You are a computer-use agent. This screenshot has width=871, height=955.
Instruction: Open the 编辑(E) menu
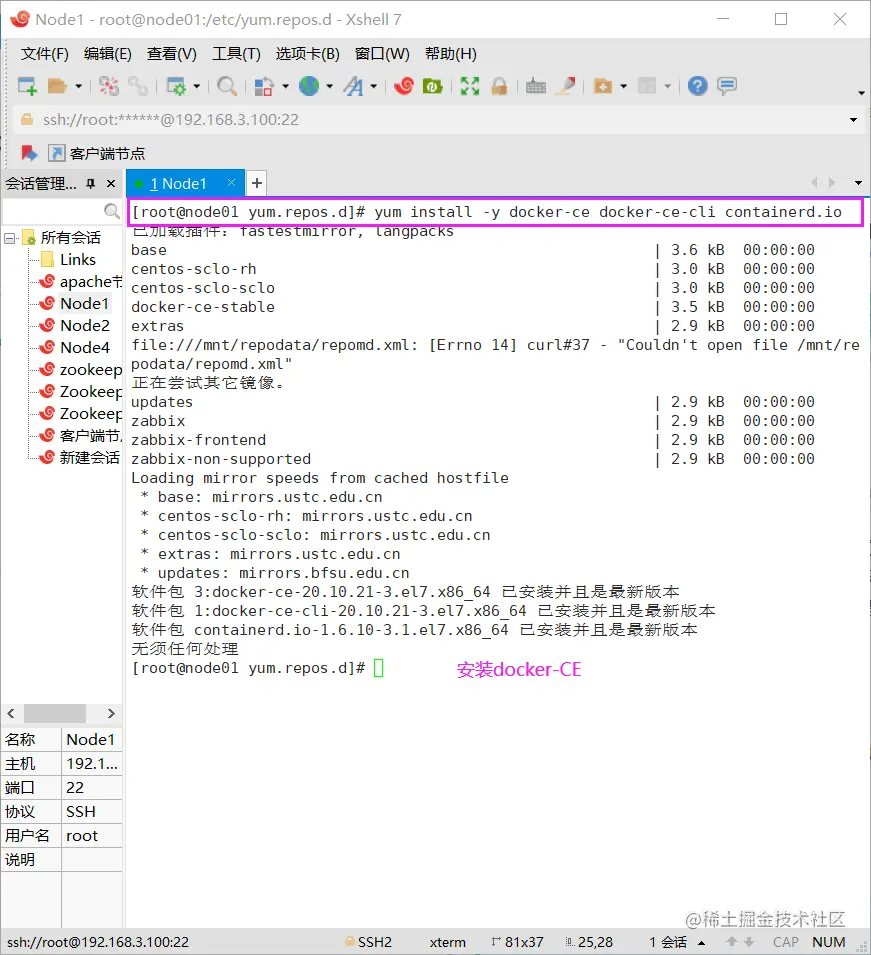[x=108, y=54]
